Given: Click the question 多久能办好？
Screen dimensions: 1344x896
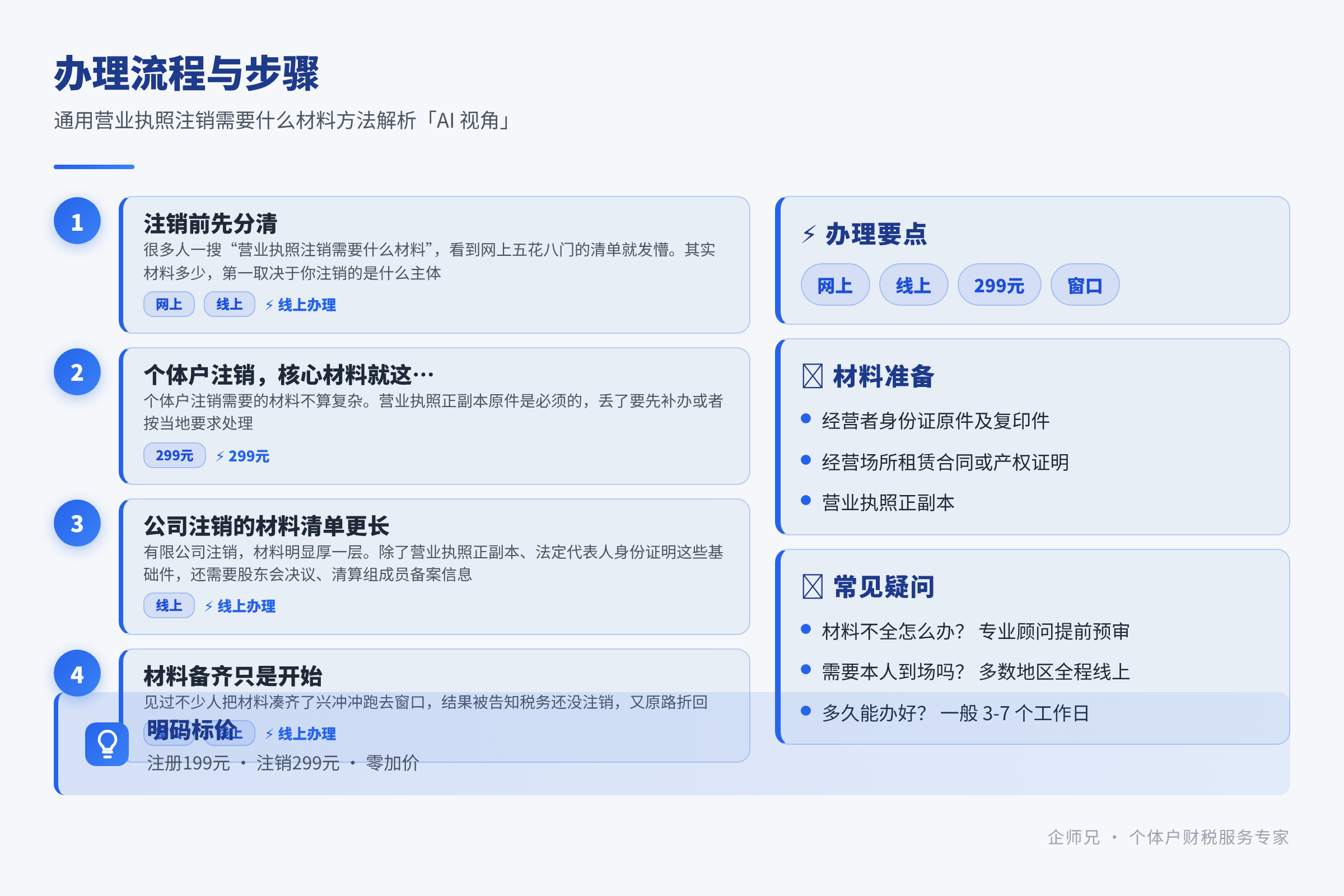Looking at the screenshot, I should 874,712.
